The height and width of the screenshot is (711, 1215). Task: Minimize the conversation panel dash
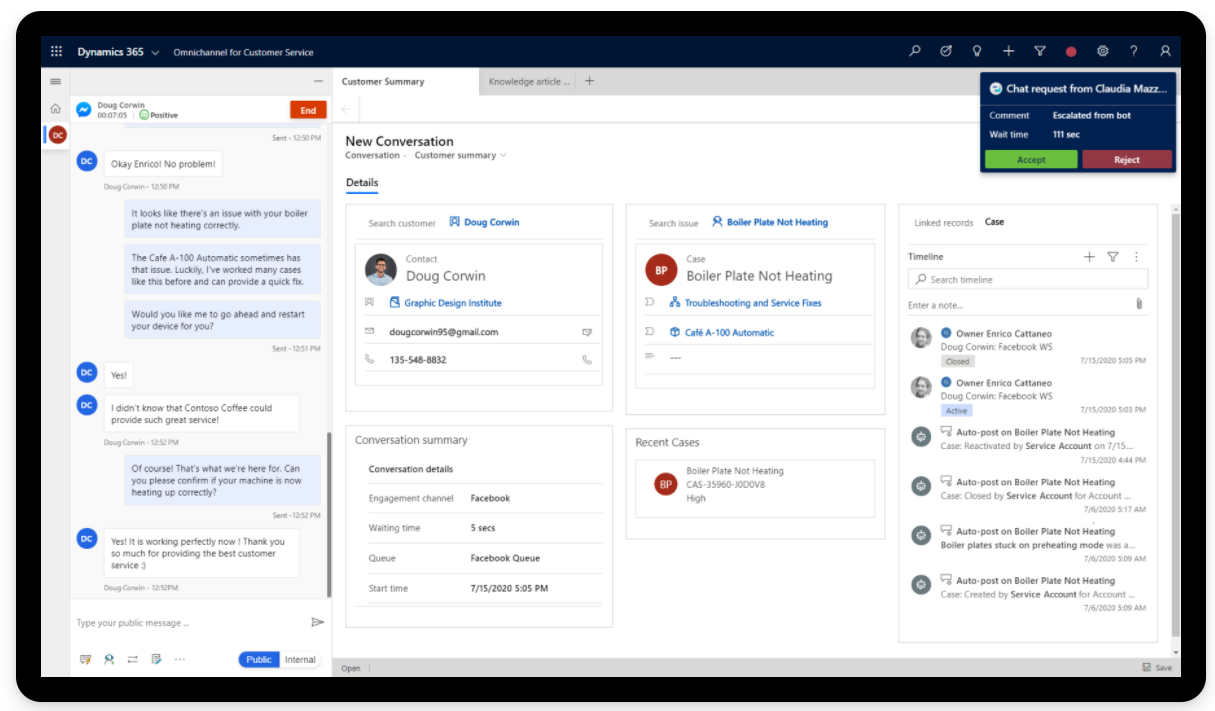pyautogui.click(x=318, y=82)
